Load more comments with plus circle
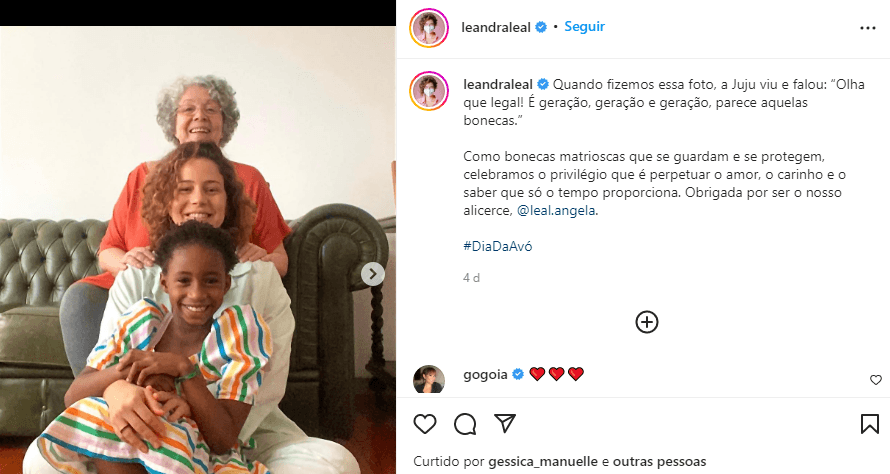Image resolution: width=890 pixels, height=474 pixels. click(646, 322)
